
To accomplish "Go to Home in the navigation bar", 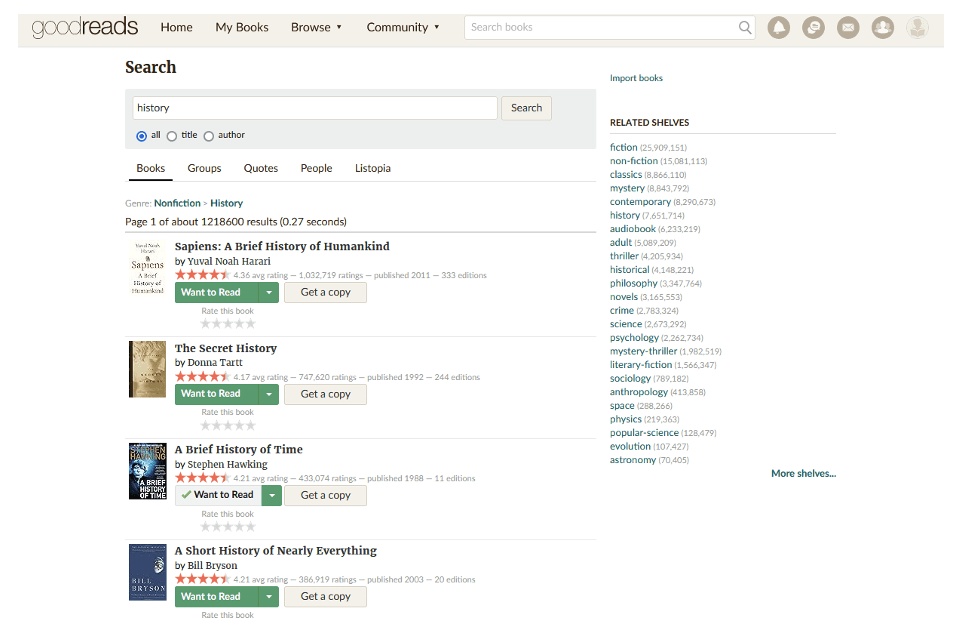I will click(176, 27).
